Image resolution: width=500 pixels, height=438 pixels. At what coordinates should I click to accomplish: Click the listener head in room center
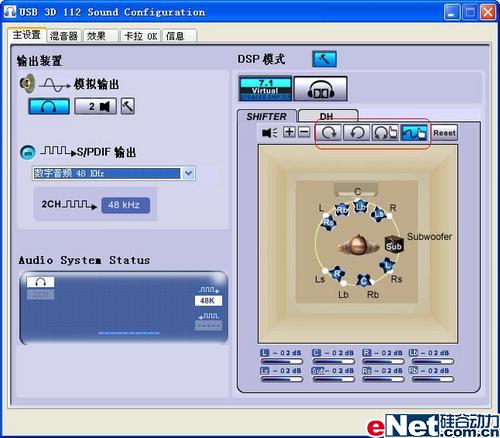pyautogui.click(x=358, y=245)
